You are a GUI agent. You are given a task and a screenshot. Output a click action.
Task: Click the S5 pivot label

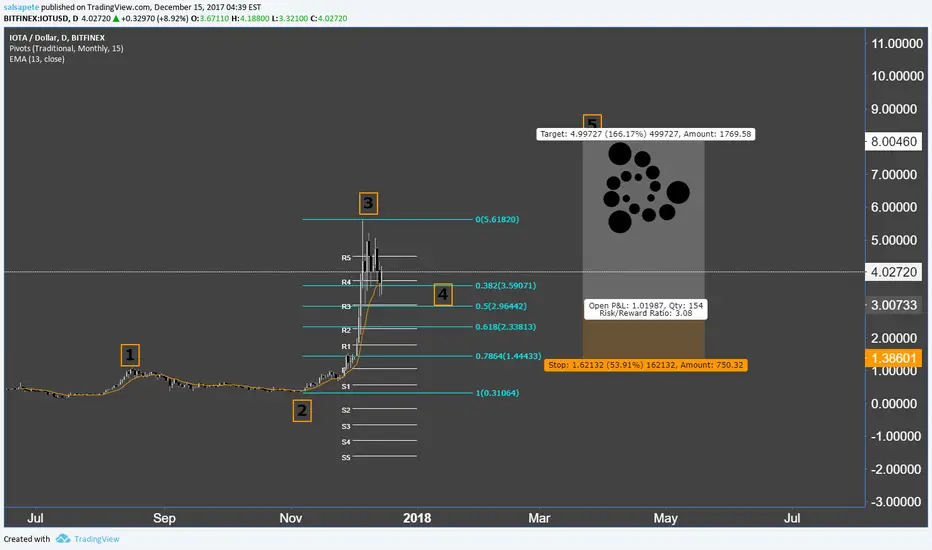(346, 458)
